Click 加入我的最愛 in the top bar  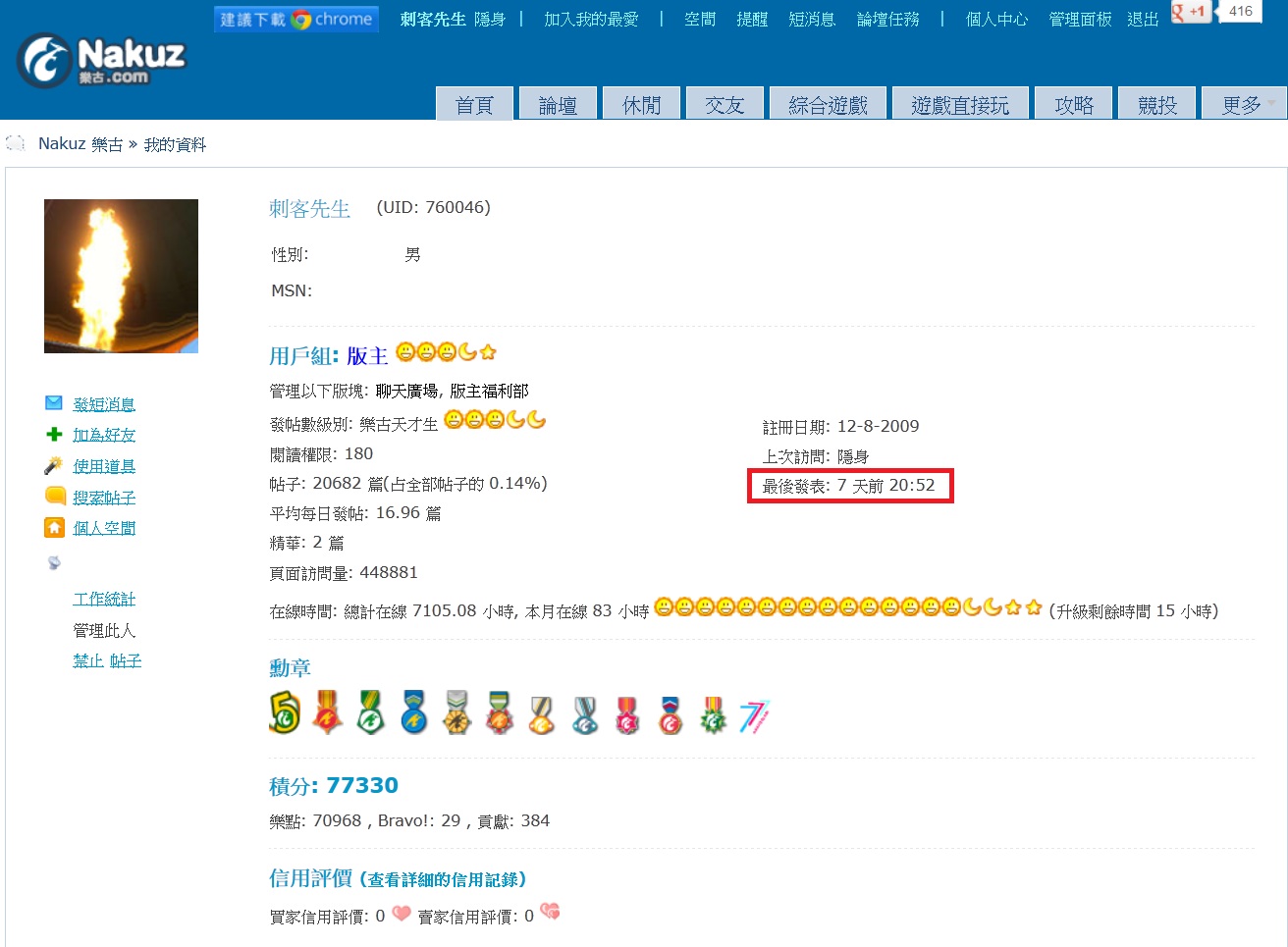pos(591,19)
